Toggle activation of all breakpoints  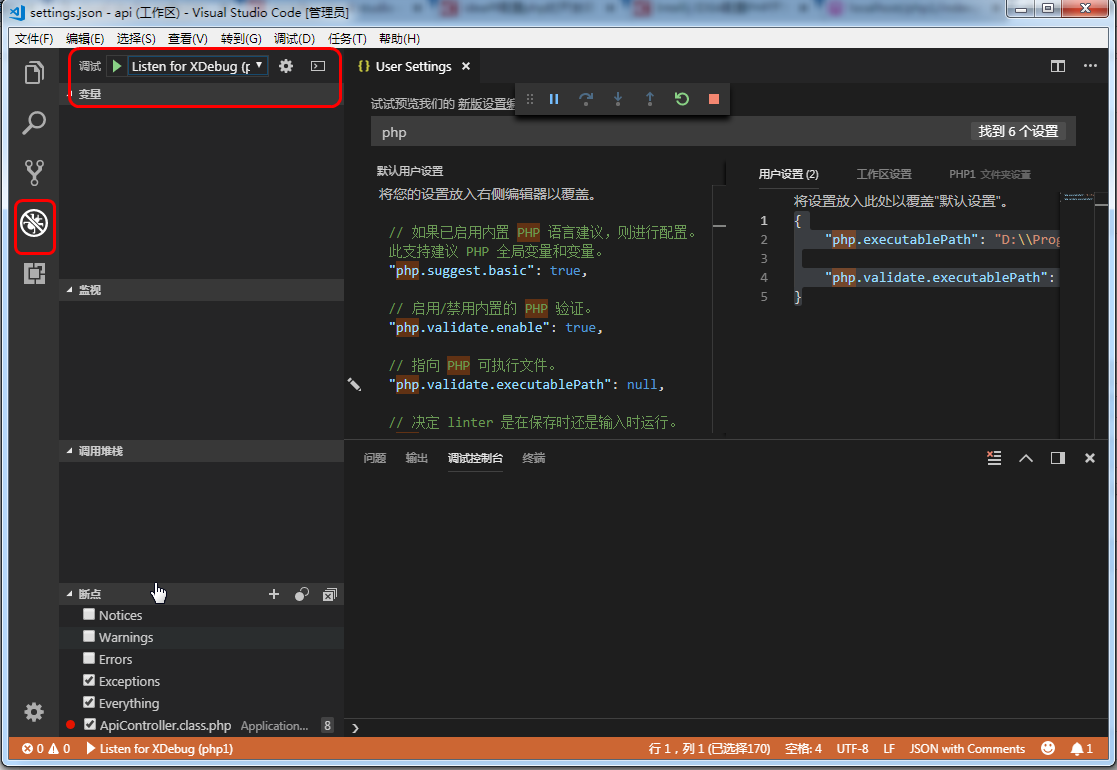302,594
